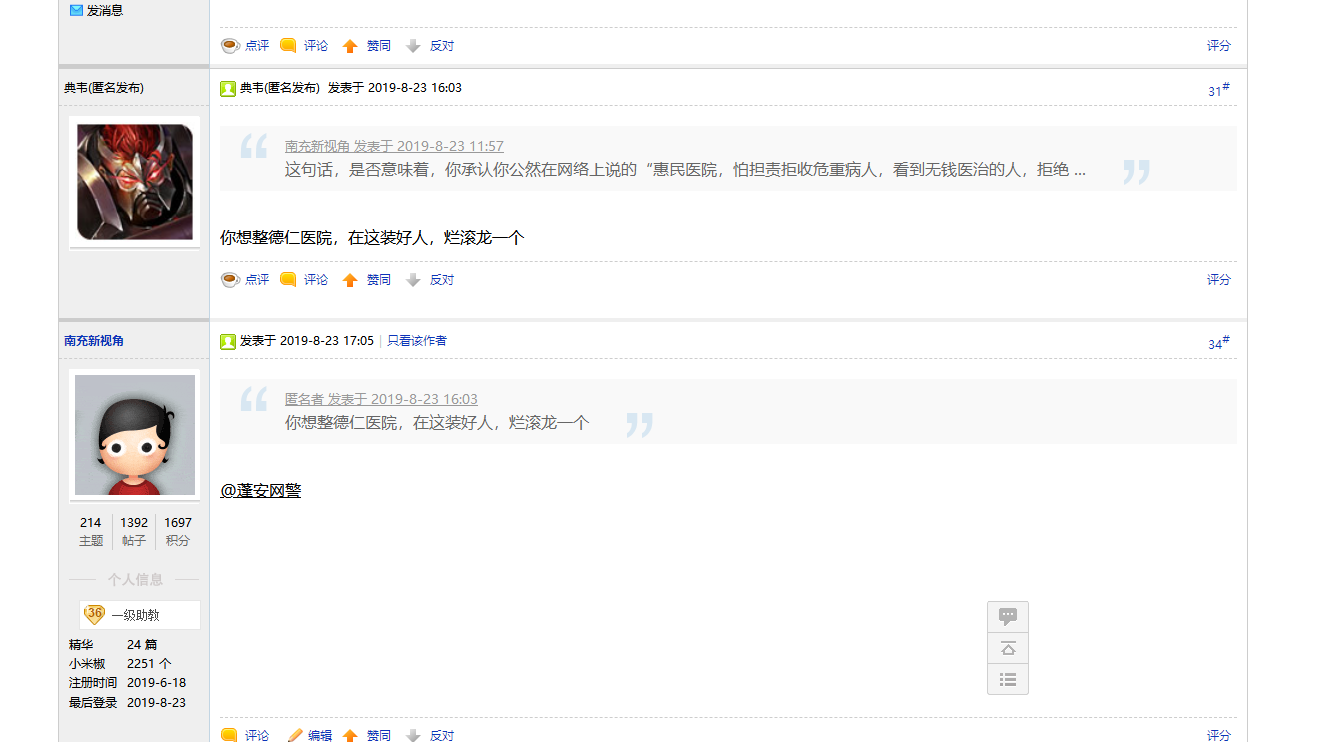This screenshot has height=742, width=1340.
Task: Open the 只看该作者 filter link
Action: 417,341
